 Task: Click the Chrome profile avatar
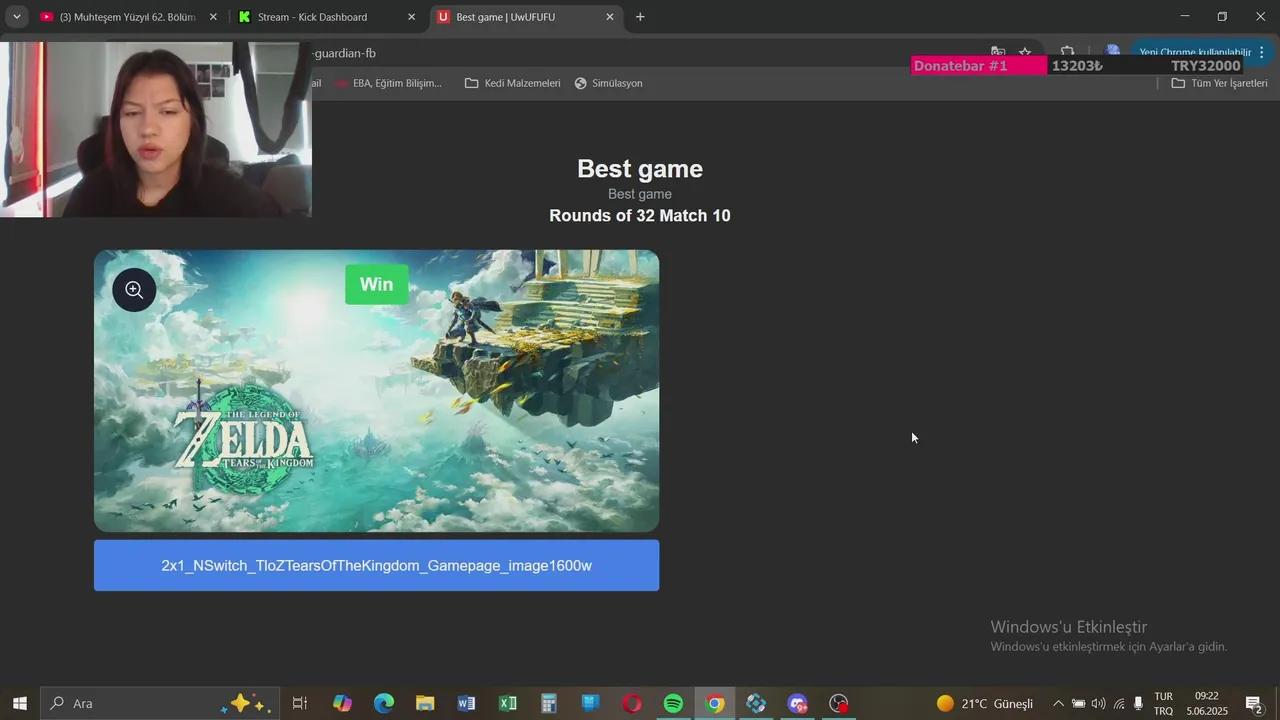point(1112,52)
